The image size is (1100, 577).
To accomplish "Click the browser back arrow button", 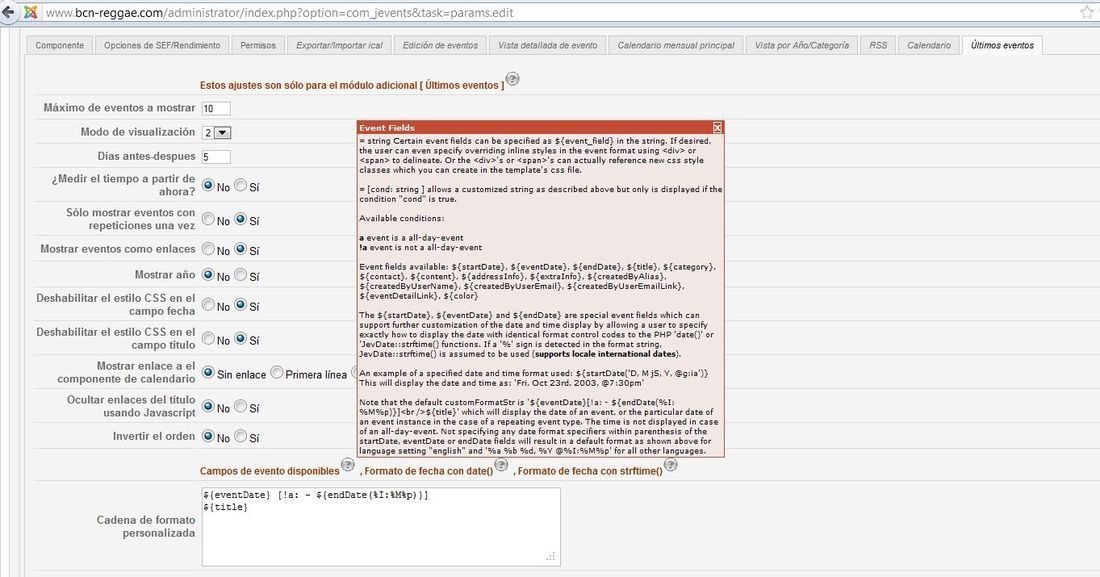I will 8,12.
